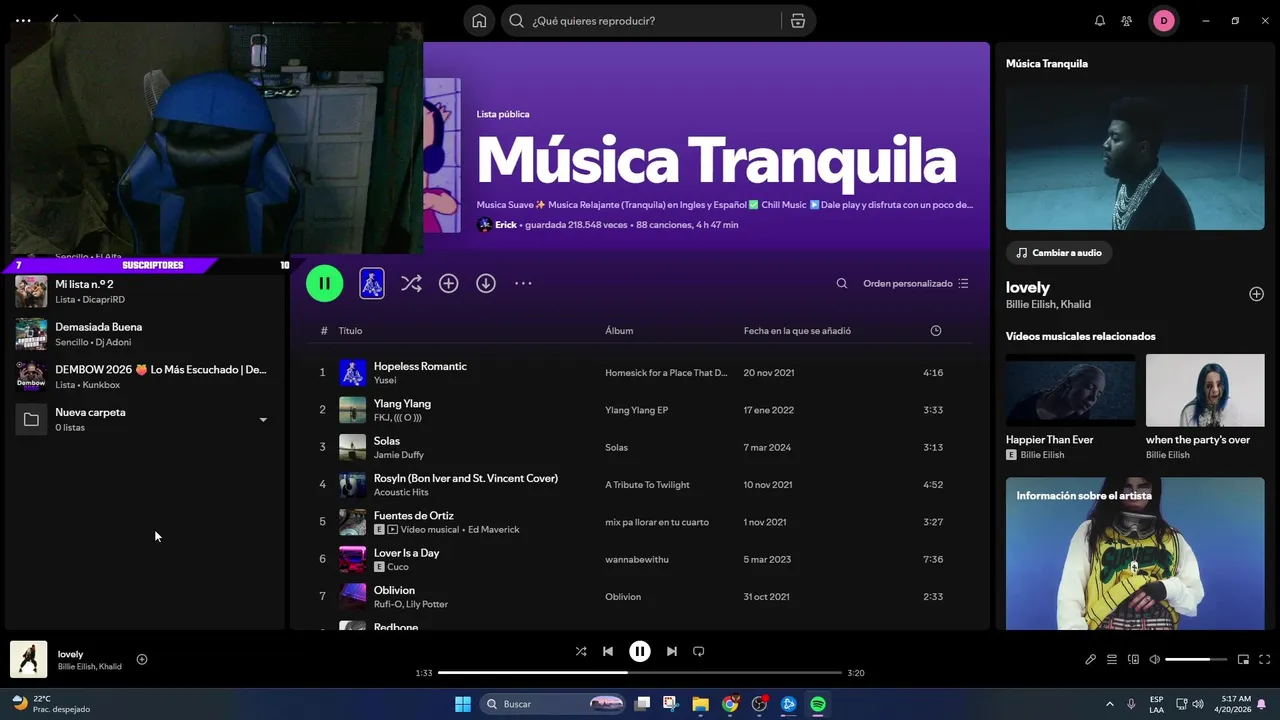The height and width of the screenshot is (720, 1280).
Task: Toggle playlist shuffle beside the green button
Action: click(x=411, y=284)
